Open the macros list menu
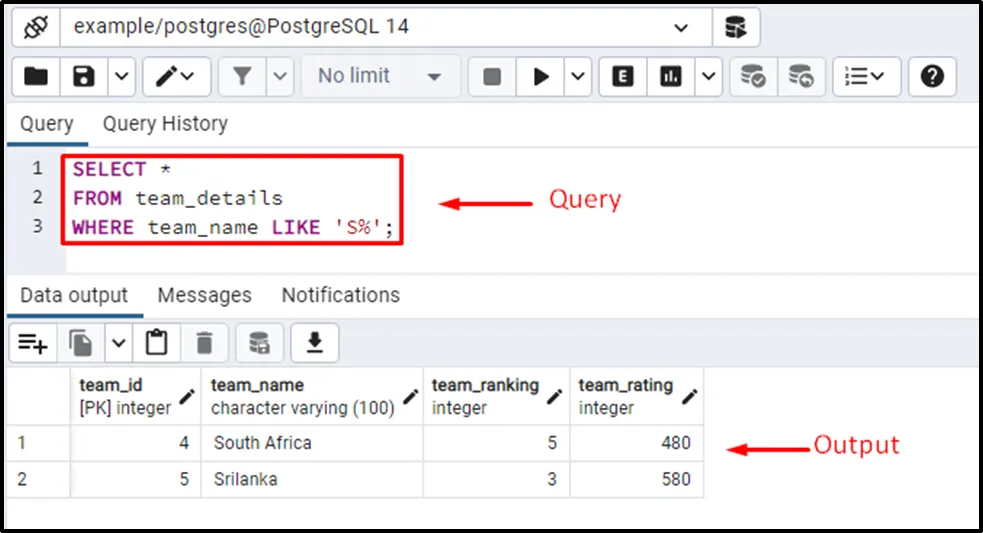 (866, 77)
